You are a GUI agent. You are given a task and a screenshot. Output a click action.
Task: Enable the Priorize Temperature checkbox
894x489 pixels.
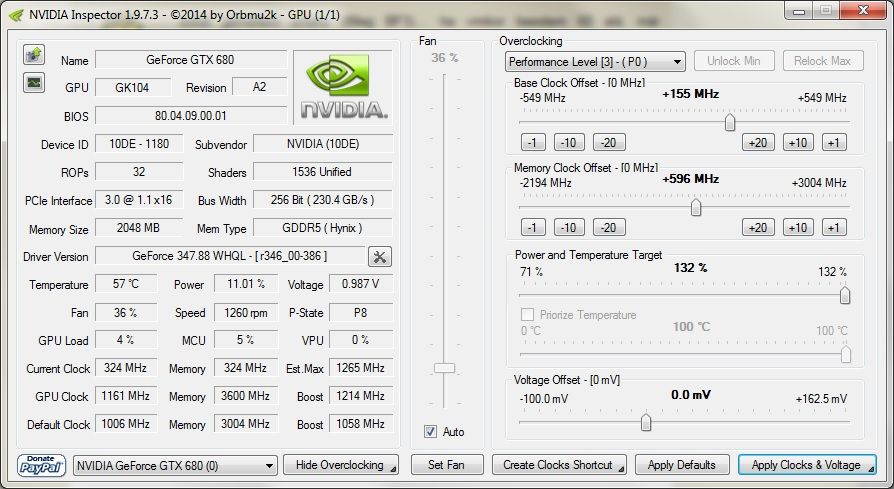[x=528, y=315]
